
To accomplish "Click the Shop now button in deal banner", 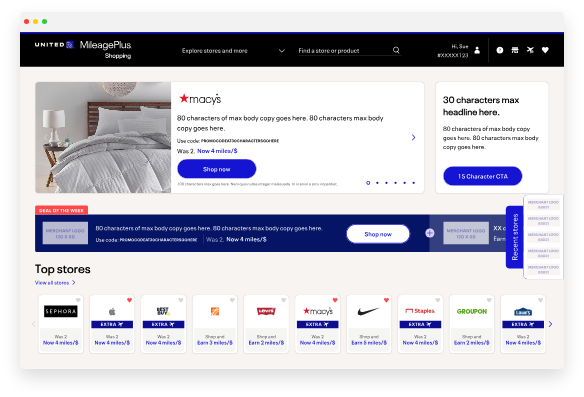I will pos(378,234).
